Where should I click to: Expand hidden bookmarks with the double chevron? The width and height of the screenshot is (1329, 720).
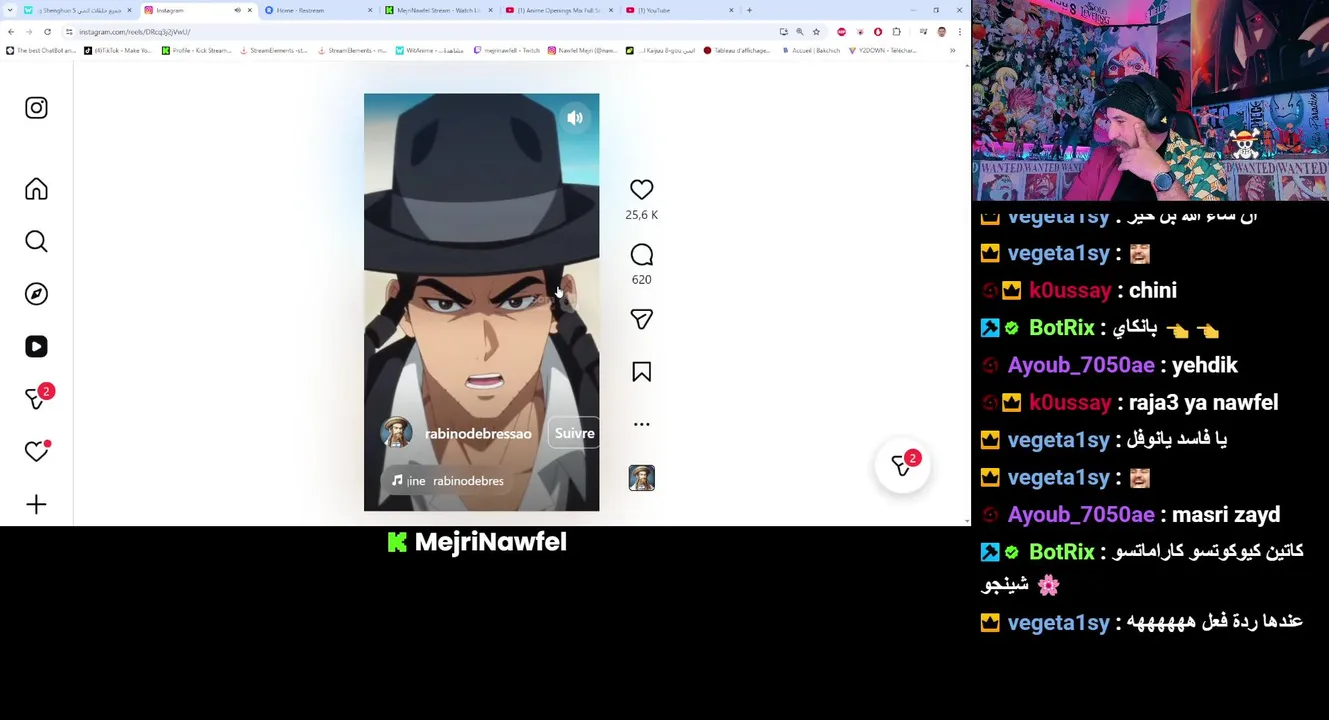(952, 50)
